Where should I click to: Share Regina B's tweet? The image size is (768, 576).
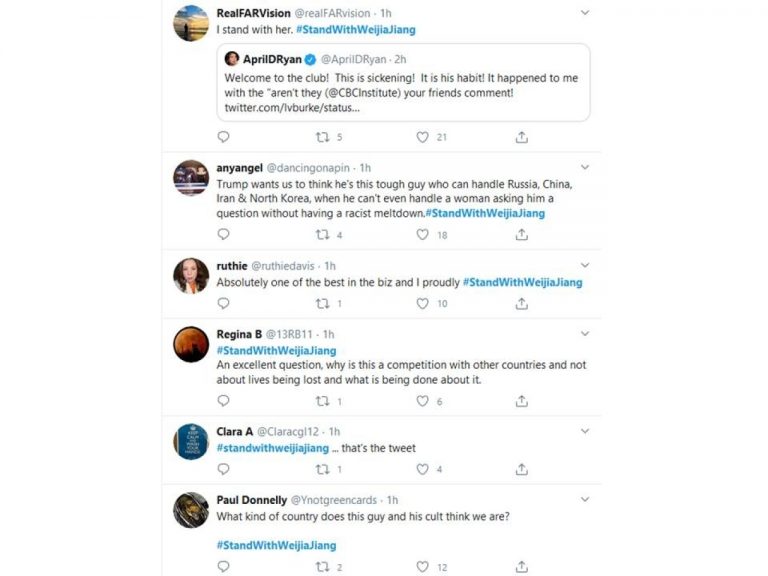click(521, 401)
